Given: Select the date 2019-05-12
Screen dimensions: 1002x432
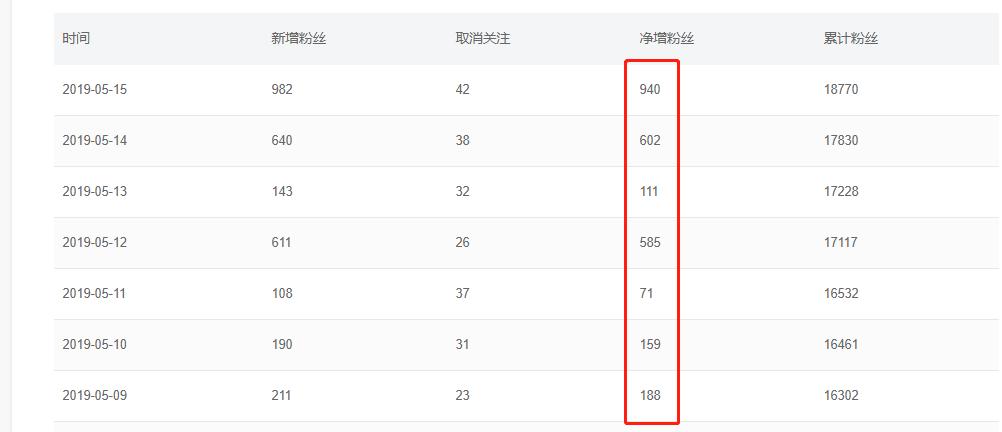Looking at the screenshot, I should (x=95, y=243).
